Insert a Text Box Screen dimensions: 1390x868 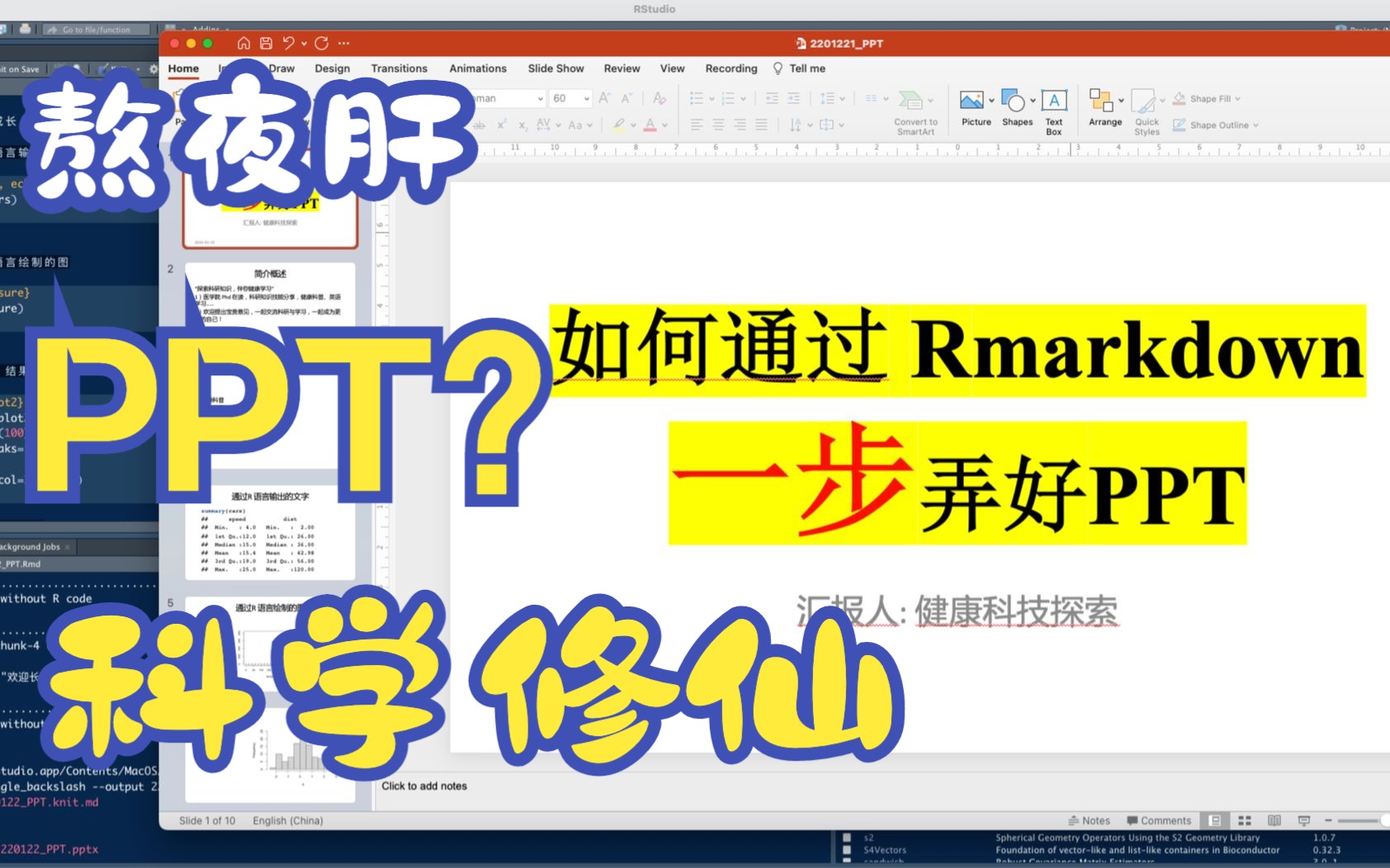[x=1054, y=112]
